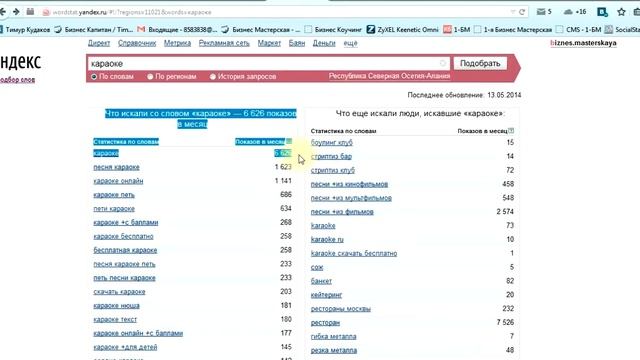The image size is (640, 360).
Task: Click help icon next to left Показов в месяц
Action: [289, 142]
